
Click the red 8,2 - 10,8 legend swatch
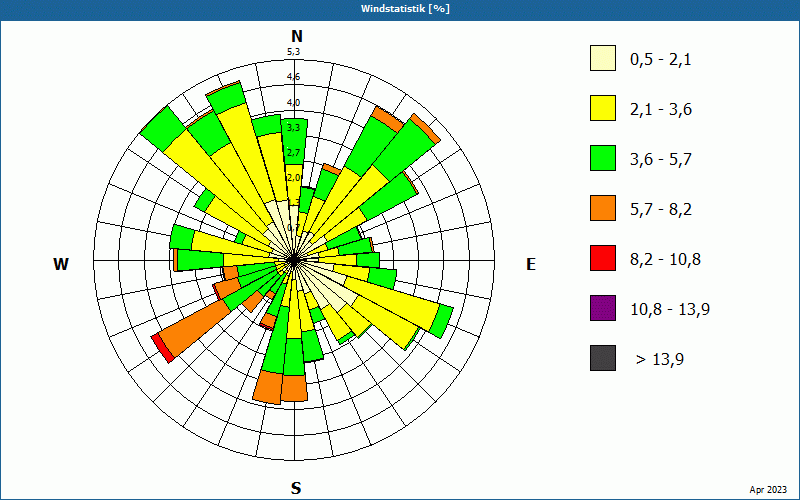click(603, 258)
